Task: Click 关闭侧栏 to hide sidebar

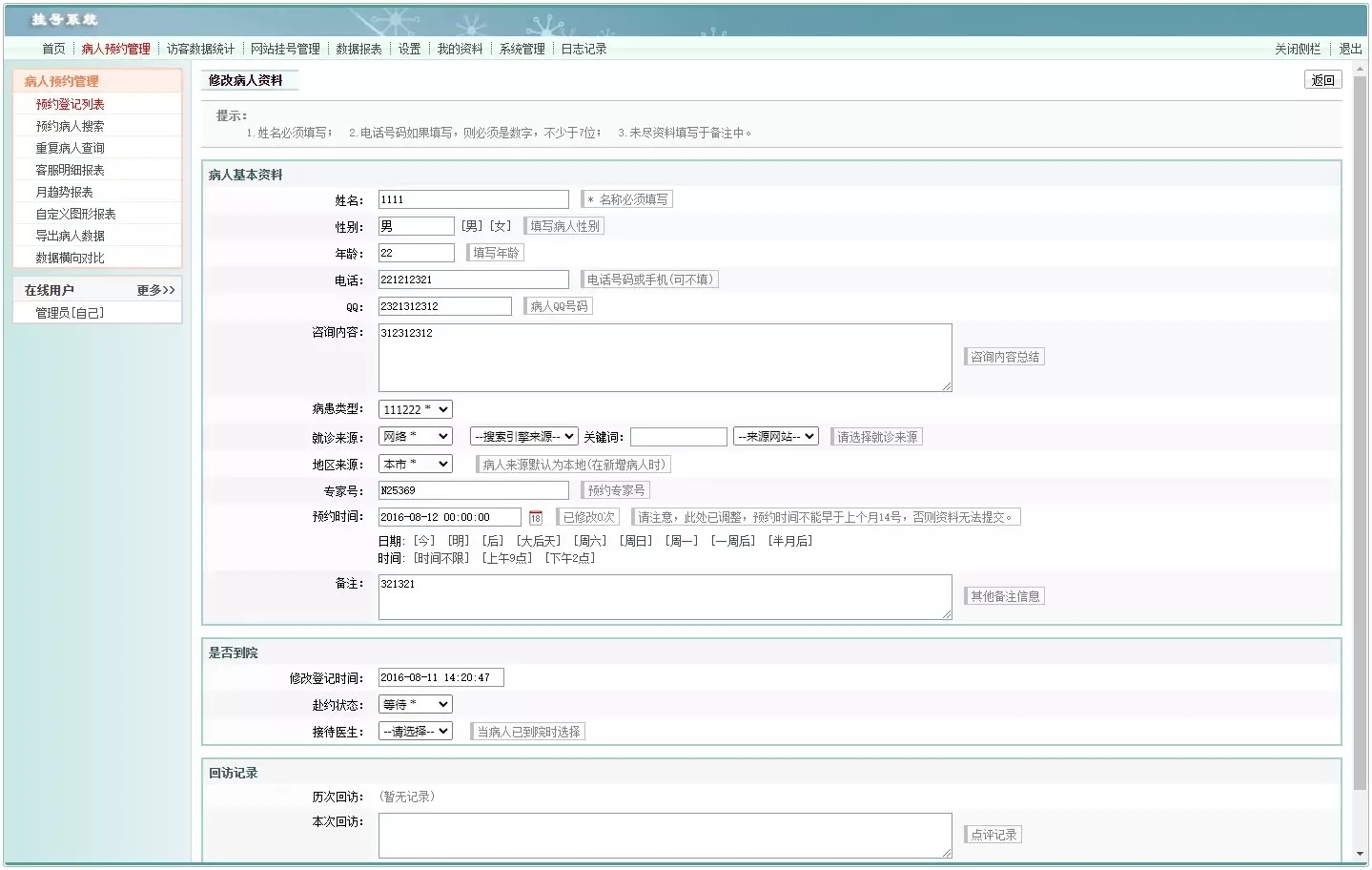Action: pos(1298,50)
